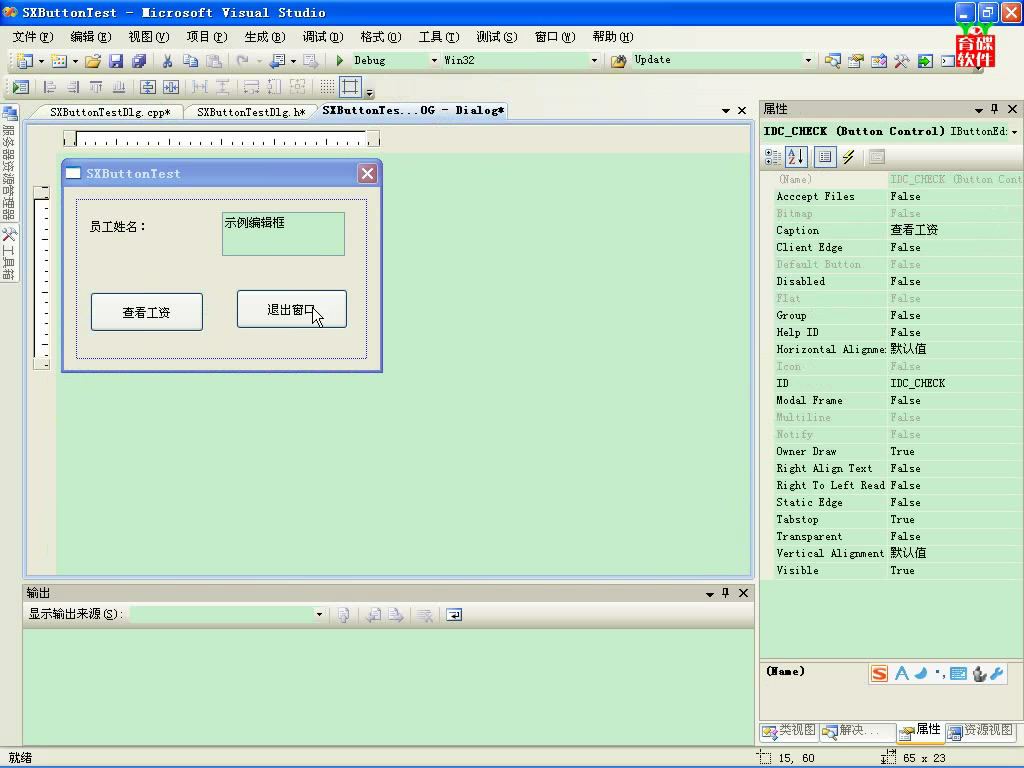Open the Solution Explorer toolbar icon

point(833,61)
